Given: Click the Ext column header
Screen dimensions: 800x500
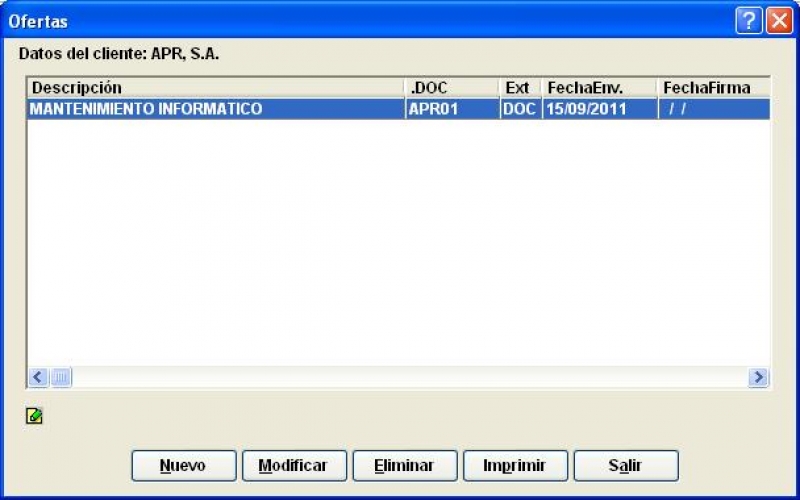Looking at the screenshot, I should 520,88.
